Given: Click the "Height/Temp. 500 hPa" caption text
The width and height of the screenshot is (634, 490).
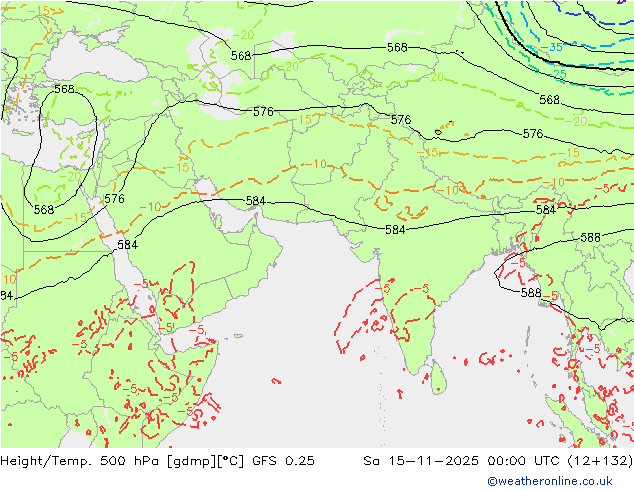Looking at the screenshot, I should pyautogui.click(x=81, y=460).
